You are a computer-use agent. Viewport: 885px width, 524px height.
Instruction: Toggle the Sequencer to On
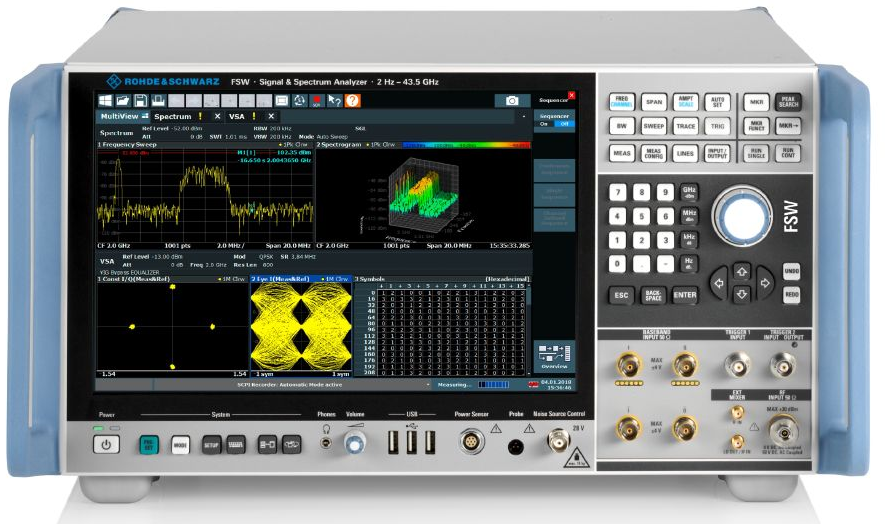point(546,125)
